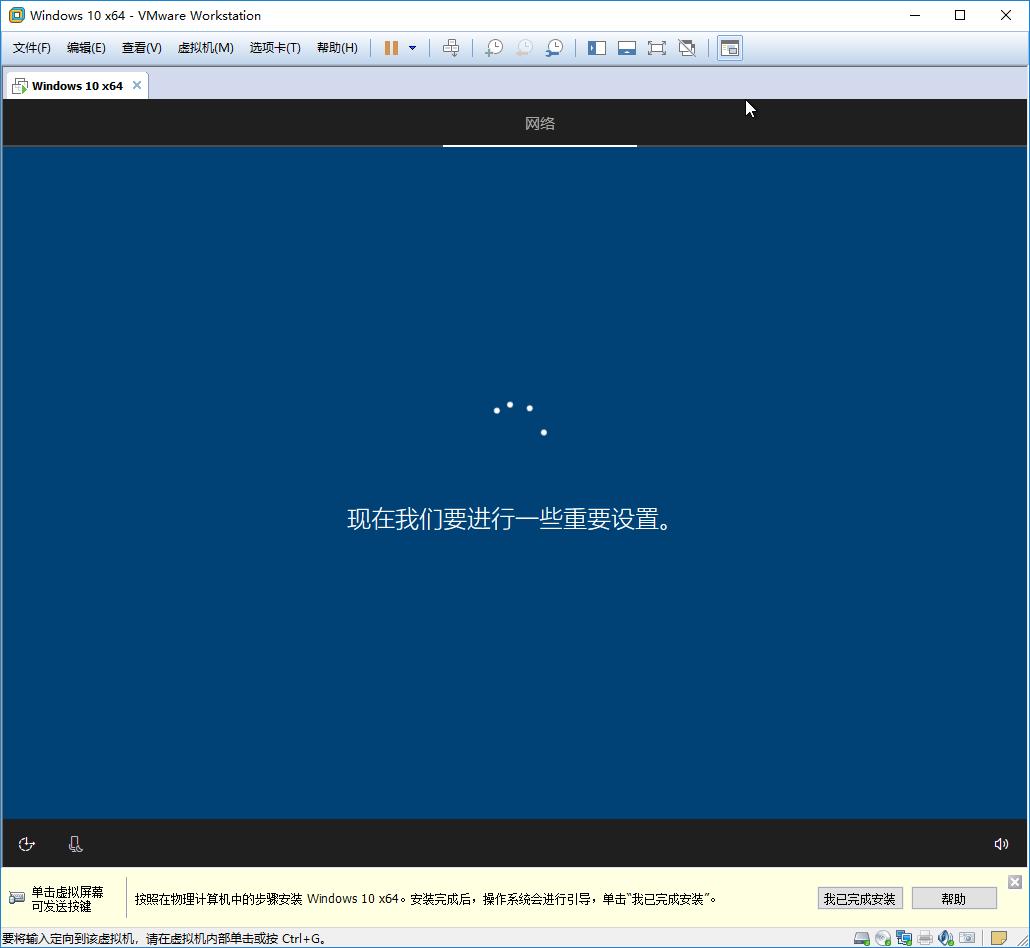Open the pause button dropdown arrow
This screenshot has width=1030, height=948.
[410, 47]
